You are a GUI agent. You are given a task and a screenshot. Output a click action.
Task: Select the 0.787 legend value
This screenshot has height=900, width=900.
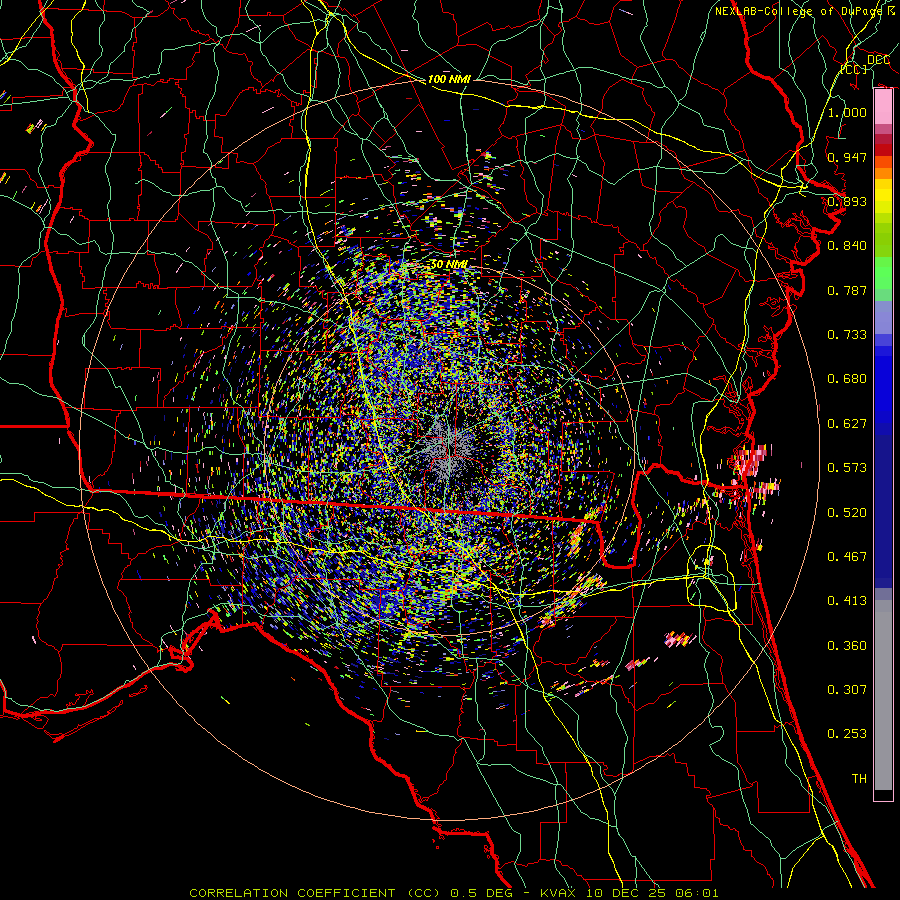847,290
